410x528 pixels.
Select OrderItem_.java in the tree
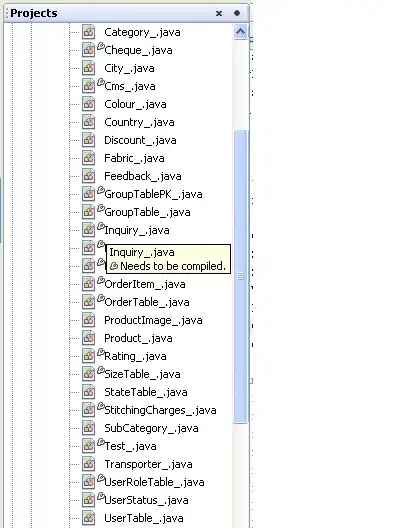145,284
